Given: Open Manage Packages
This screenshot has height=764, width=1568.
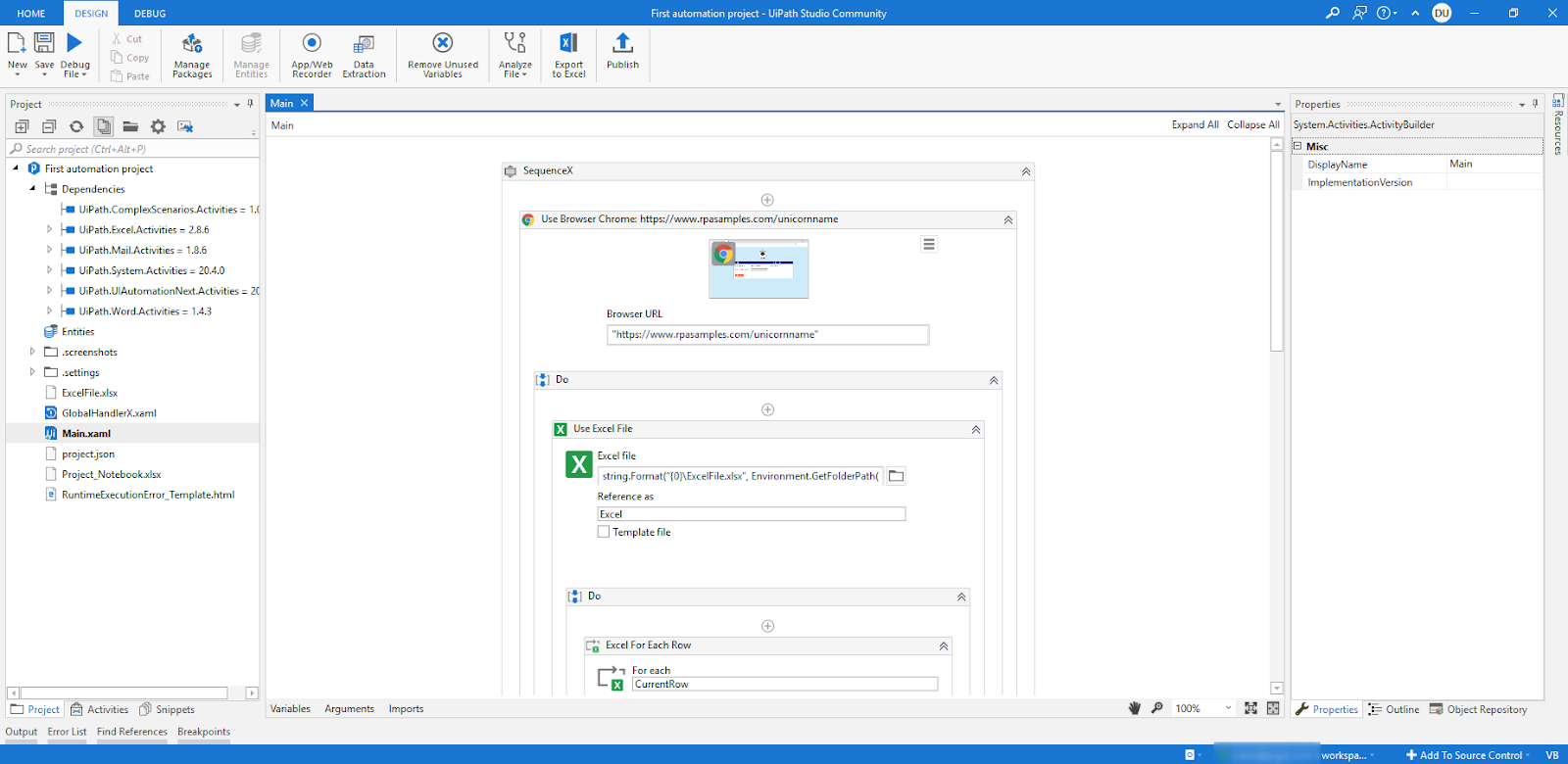Looking at the screenshot, I should (x=192, y=55).
